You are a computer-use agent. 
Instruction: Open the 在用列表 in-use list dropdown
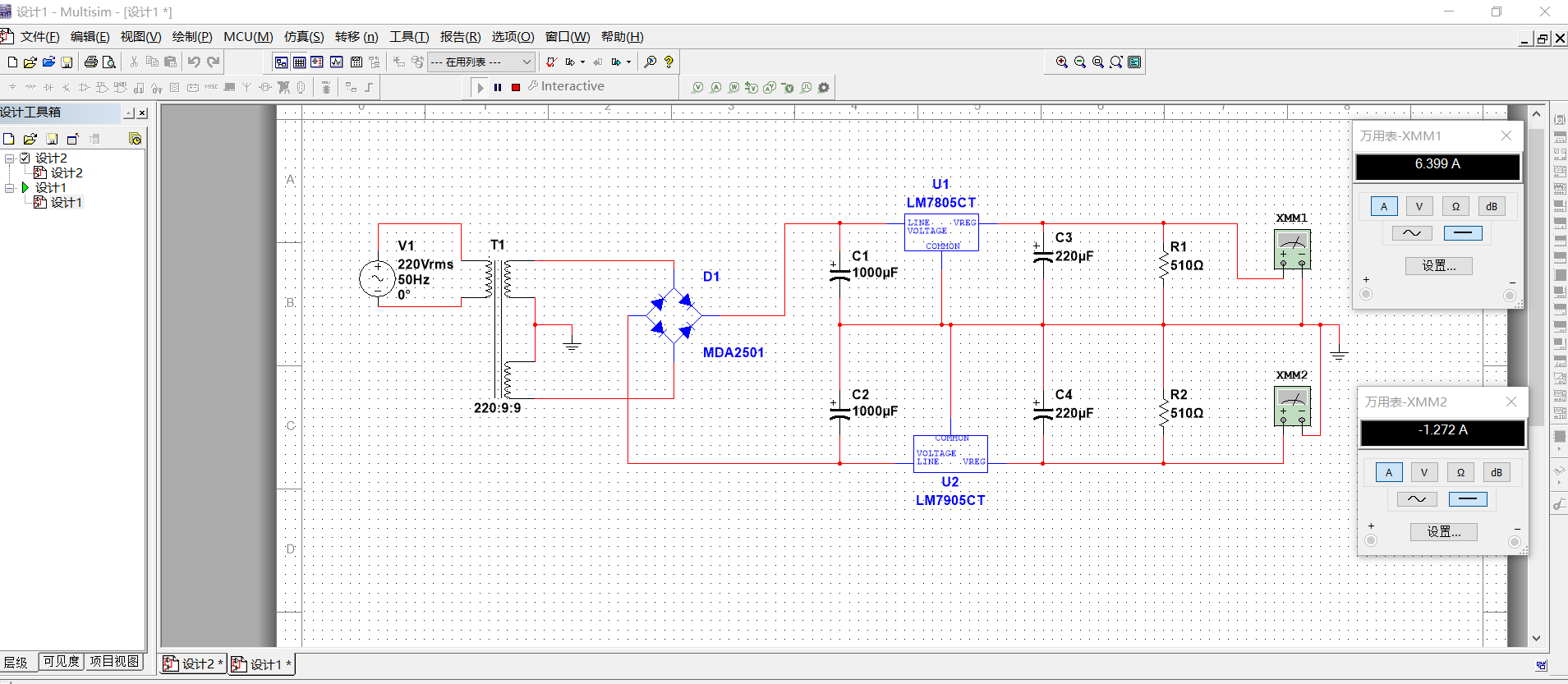[526, 62]
